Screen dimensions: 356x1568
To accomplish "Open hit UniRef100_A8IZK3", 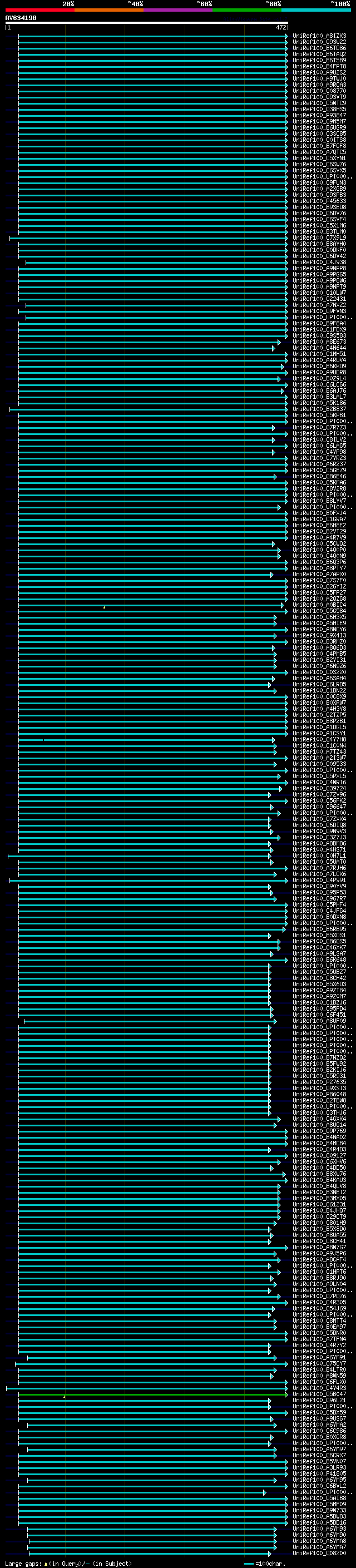I will pyautogui.click(x=319, y=36).
